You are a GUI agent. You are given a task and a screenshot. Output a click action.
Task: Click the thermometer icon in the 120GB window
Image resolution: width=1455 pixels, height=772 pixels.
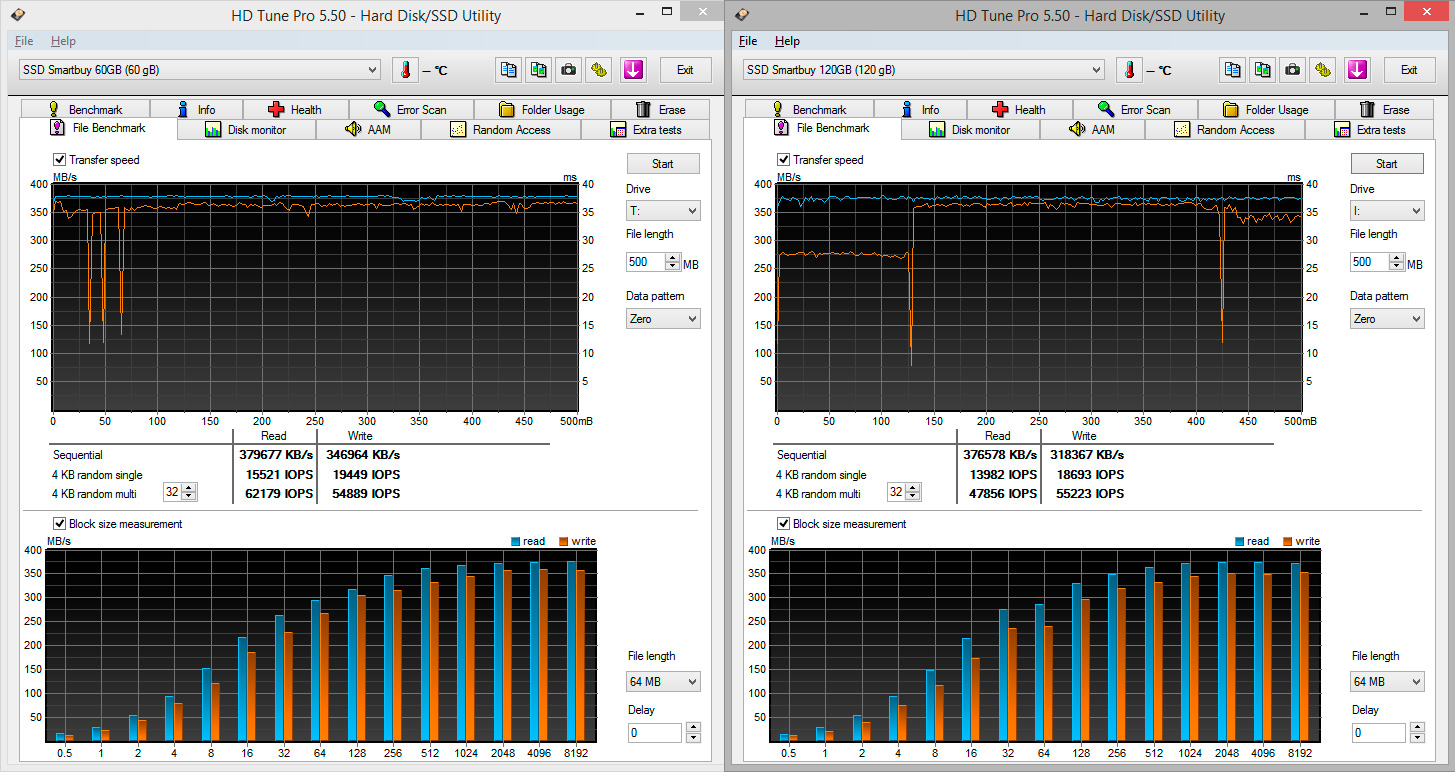(x=1129, y=70)
